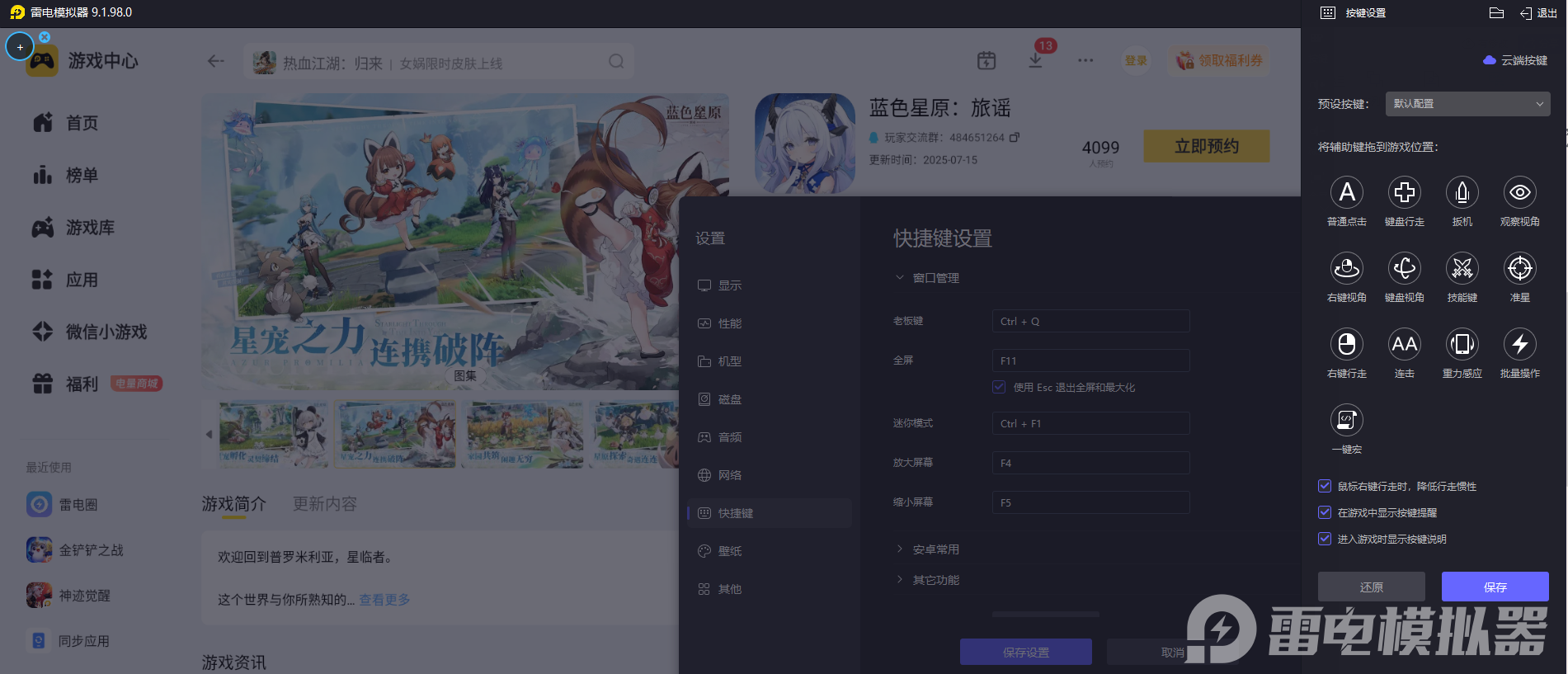Image resolution: width=1568 pixels, height=674 pixels.
Task: Click the 还原 restore button
Action: click(x=1372, y=587)
